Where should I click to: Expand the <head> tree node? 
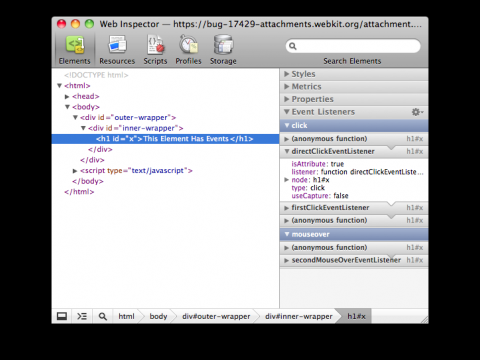click(67, 97)
